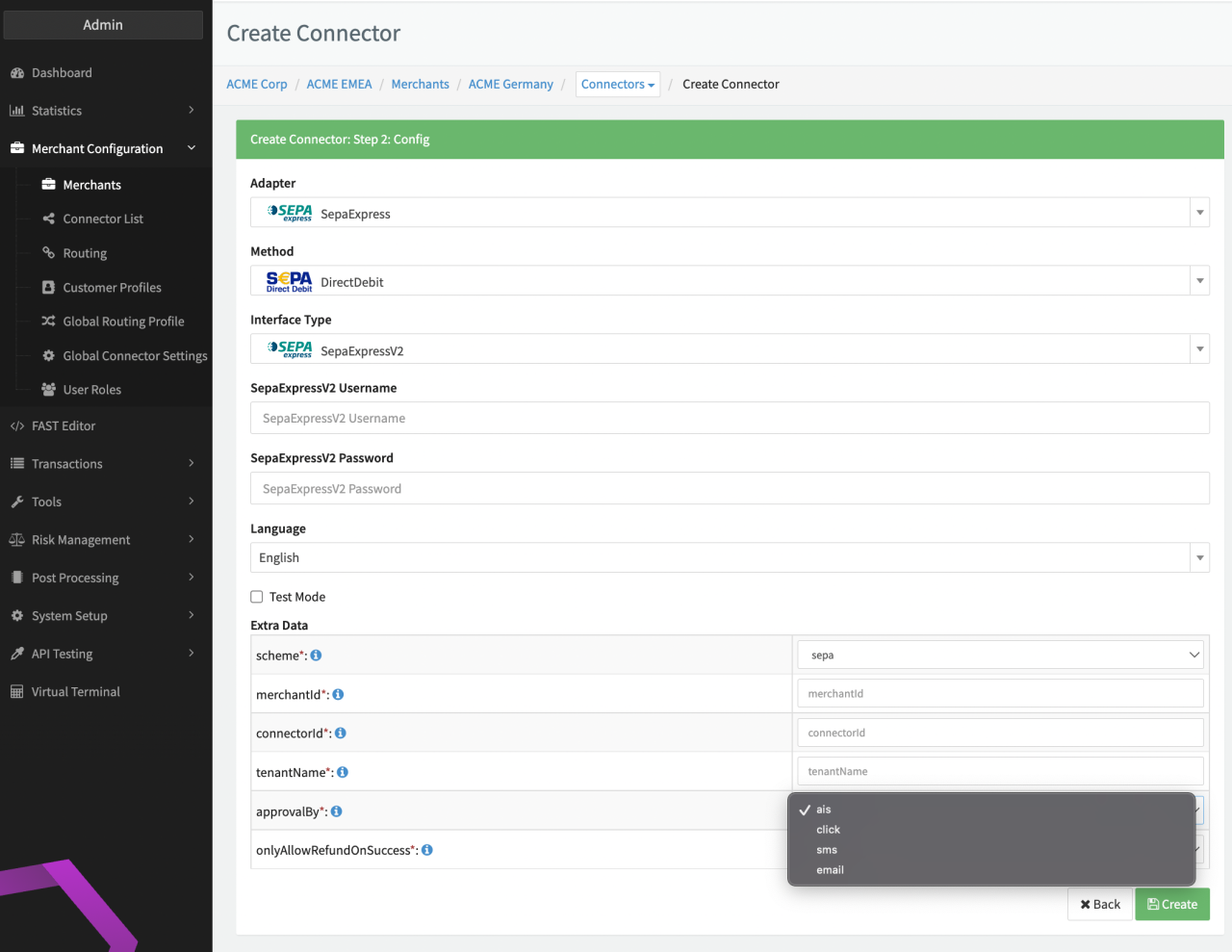The image size is (1232, 952).
Task: Expand the Connectors breadcrumb dropdown
Action: click(618, 85)
